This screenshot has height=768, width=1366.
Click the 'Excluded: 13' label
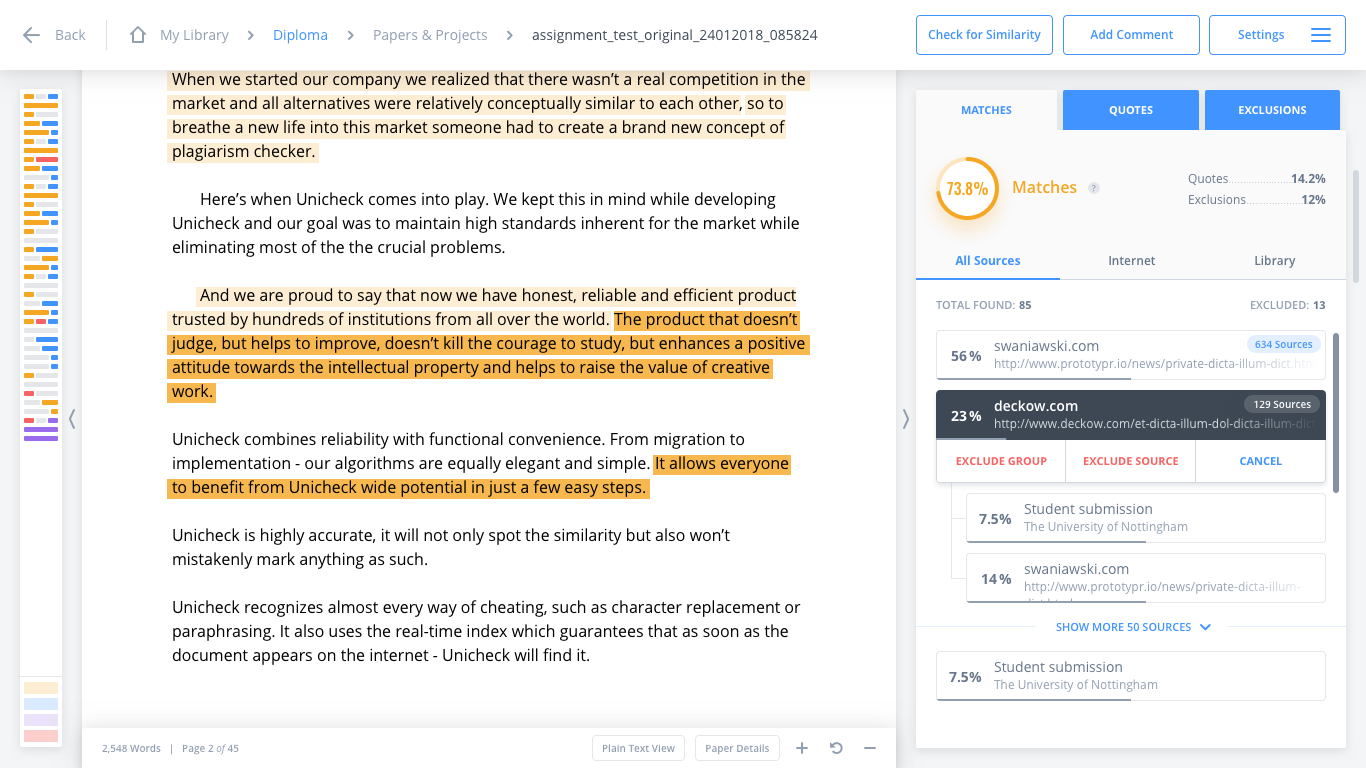(x=1287, y=305)
